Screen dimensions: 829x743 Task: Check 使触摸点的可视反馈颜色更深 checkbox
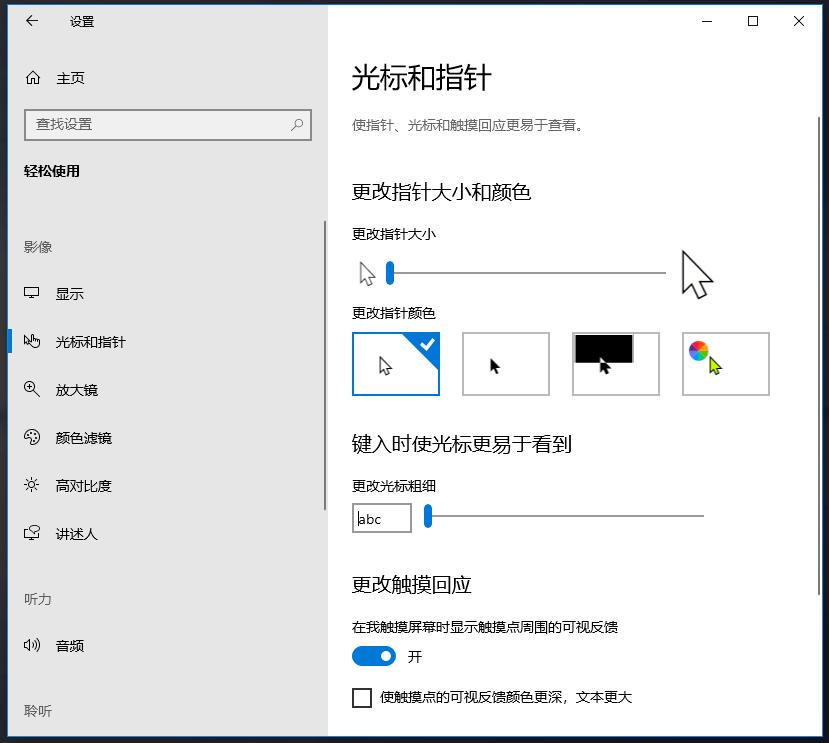click(x=362, y=698)
